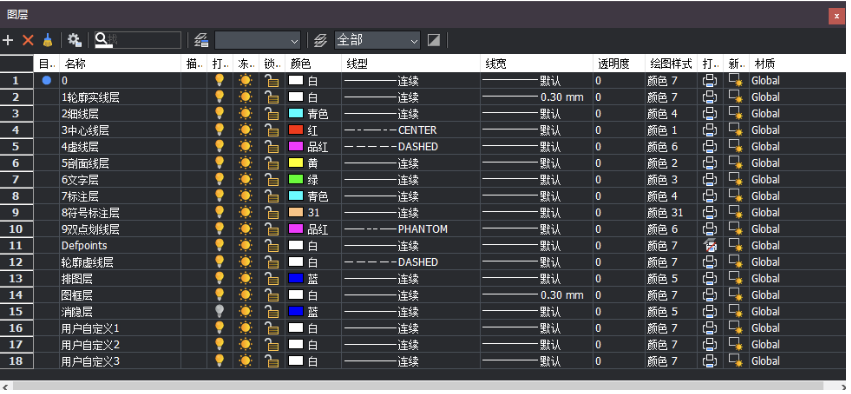Change yellow color swatch of 5剖面线层
Screen dimensions: 851x394
(x=296, y=163)
